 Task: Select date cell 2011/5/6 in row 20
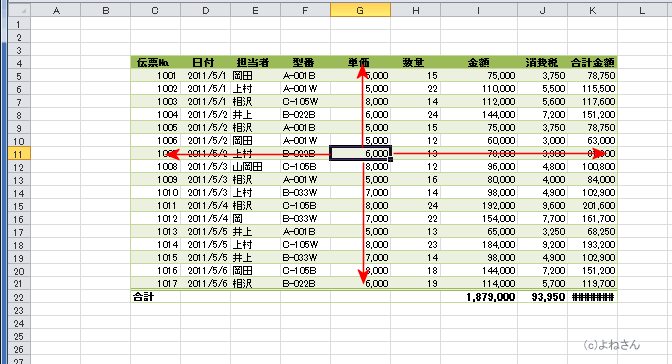[205, 271]
